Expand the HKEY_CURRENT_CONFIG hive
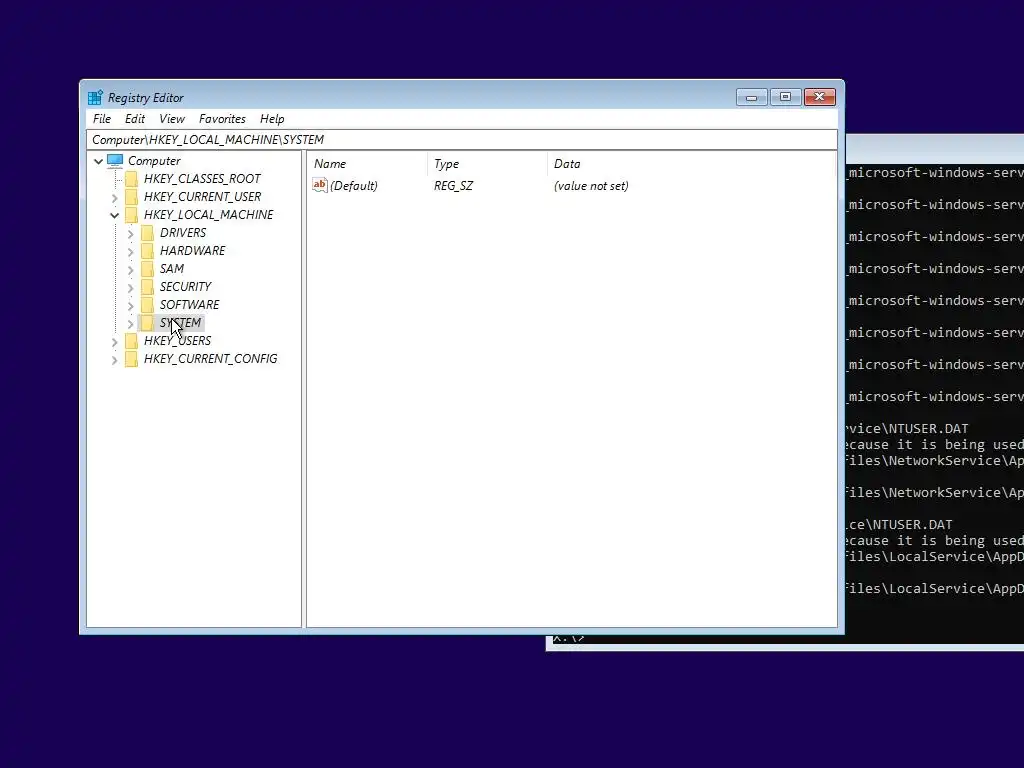This screenshot has height=768, width=1024. tap(115, 359)
